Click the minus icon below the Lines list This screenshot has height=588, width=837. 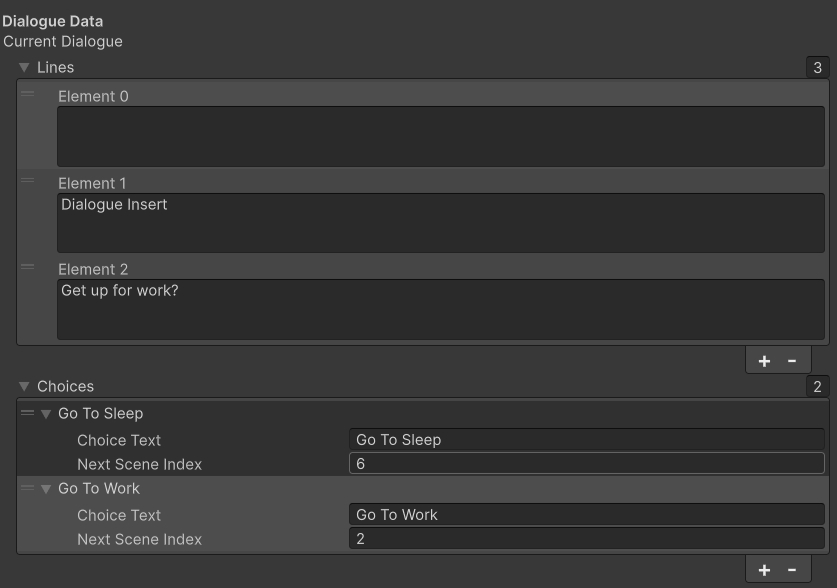[x=792, y=361]
